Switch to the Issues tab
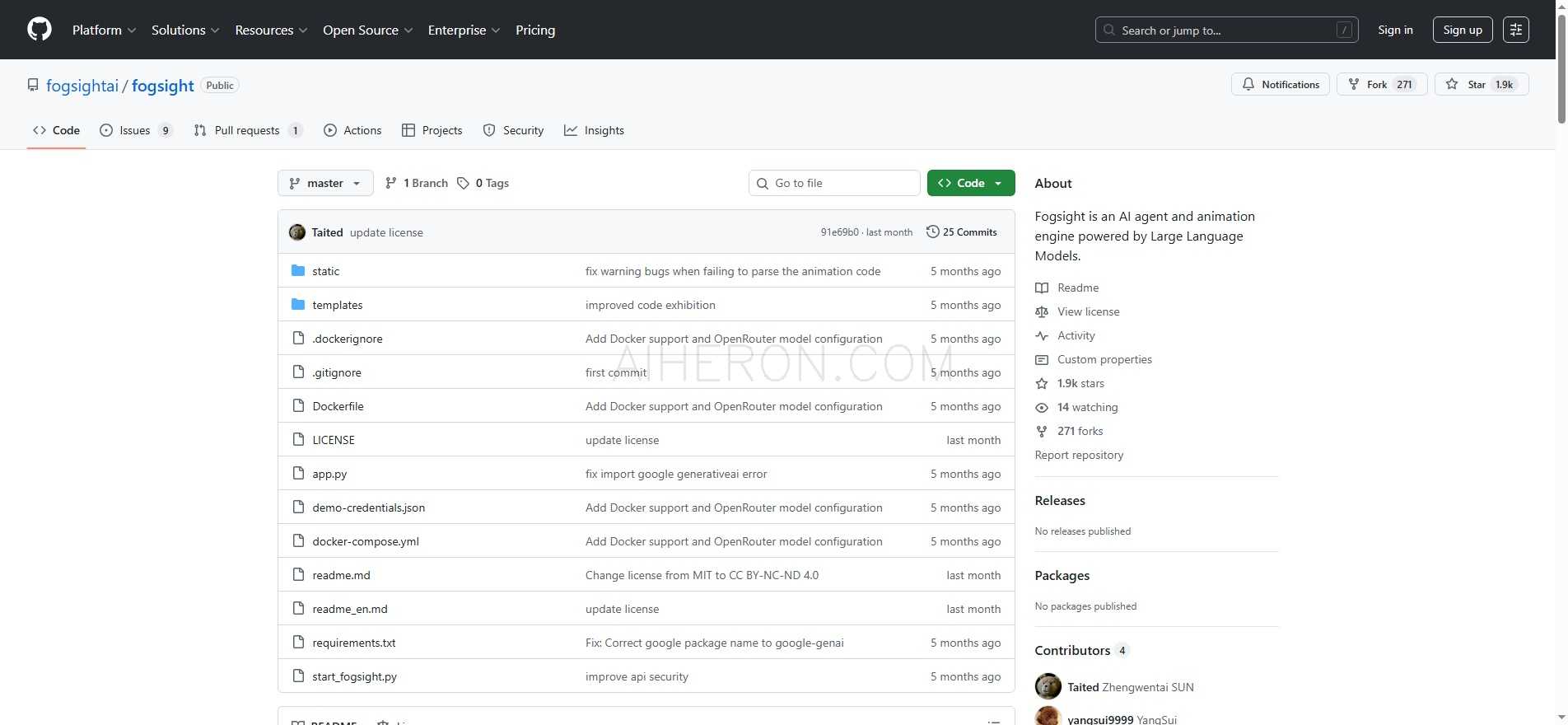Viewport: 1568px width, 725px height. click(135, 130)
